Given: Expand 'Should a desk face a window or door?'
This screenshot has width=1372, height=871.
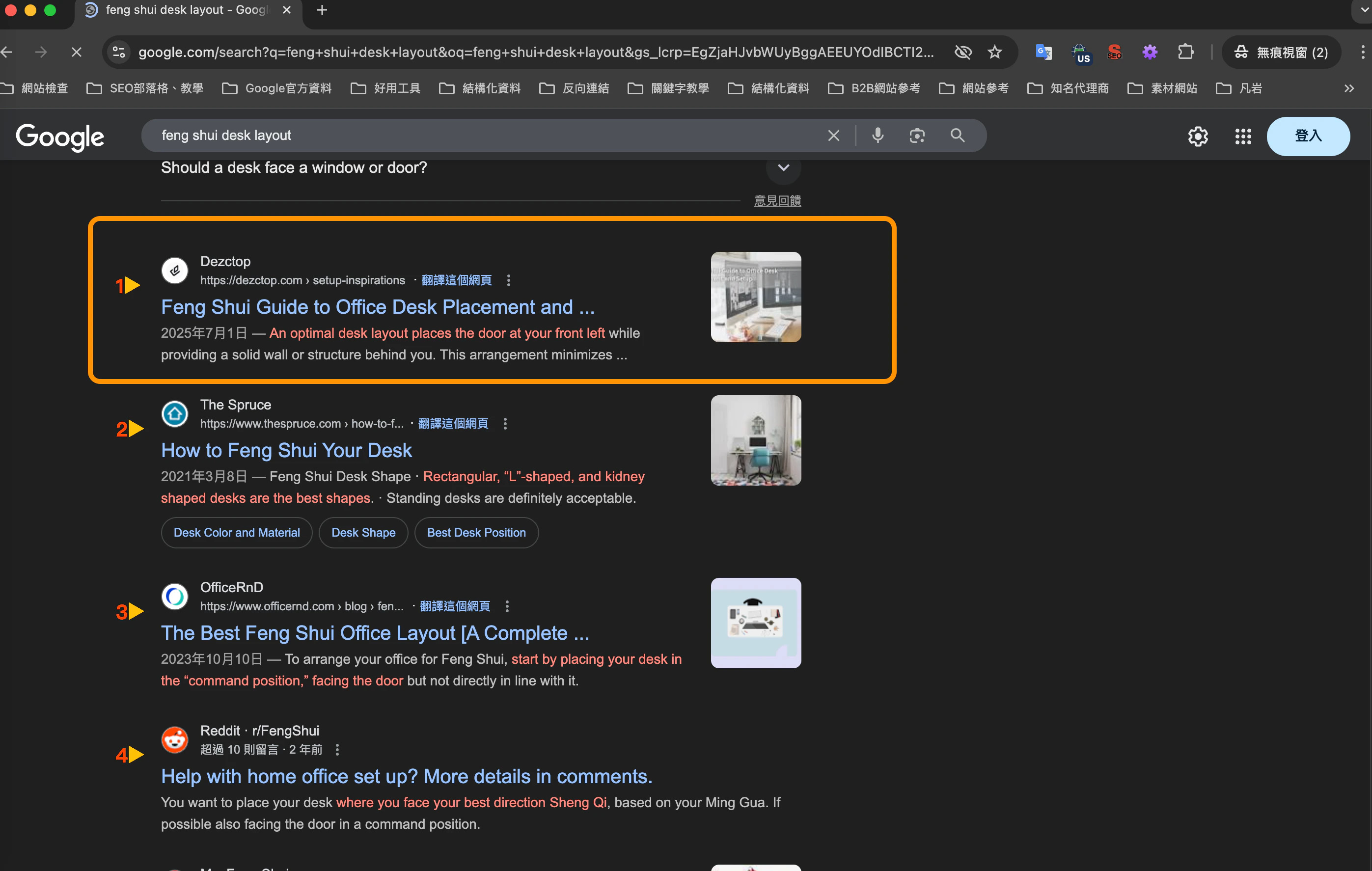Looking at the screenshot, I should point(783,167).
